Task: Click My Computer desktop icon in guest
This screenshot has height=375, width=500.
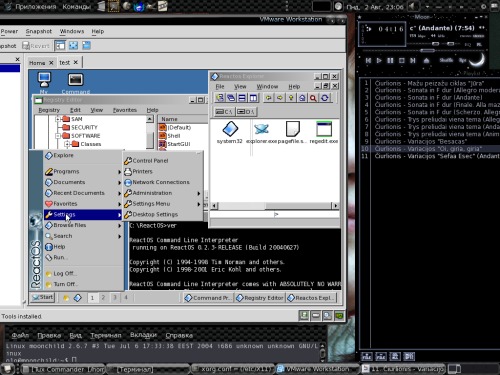Action: coord(44,83)
